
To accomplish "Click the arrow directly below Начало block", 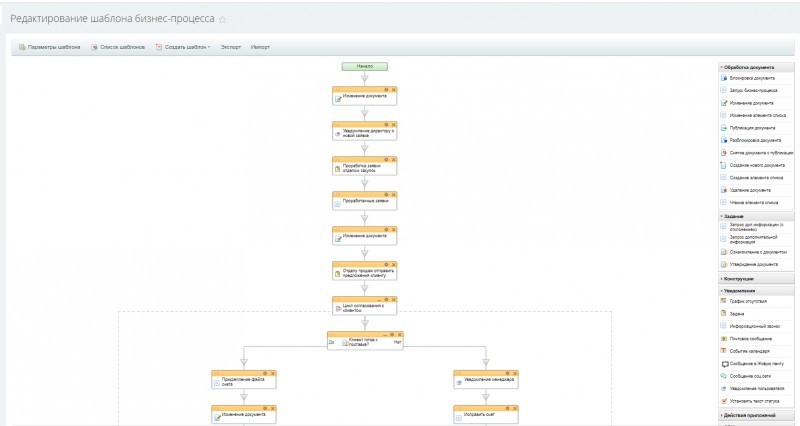I will click(364, 79).
